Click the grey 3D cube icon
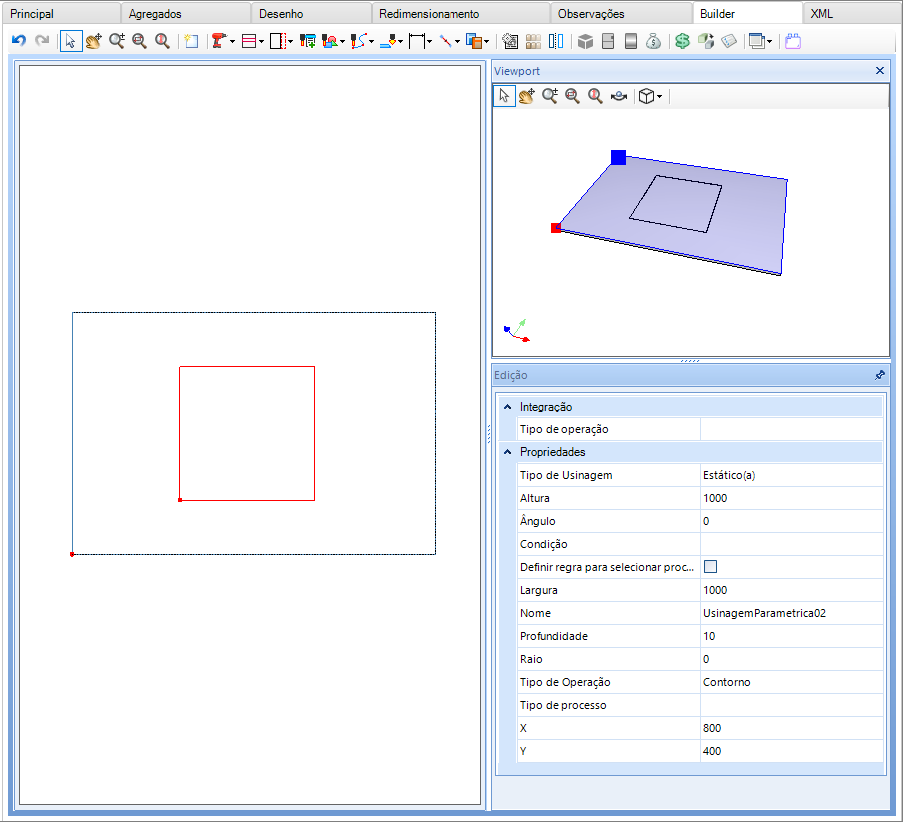 point(586,41)
